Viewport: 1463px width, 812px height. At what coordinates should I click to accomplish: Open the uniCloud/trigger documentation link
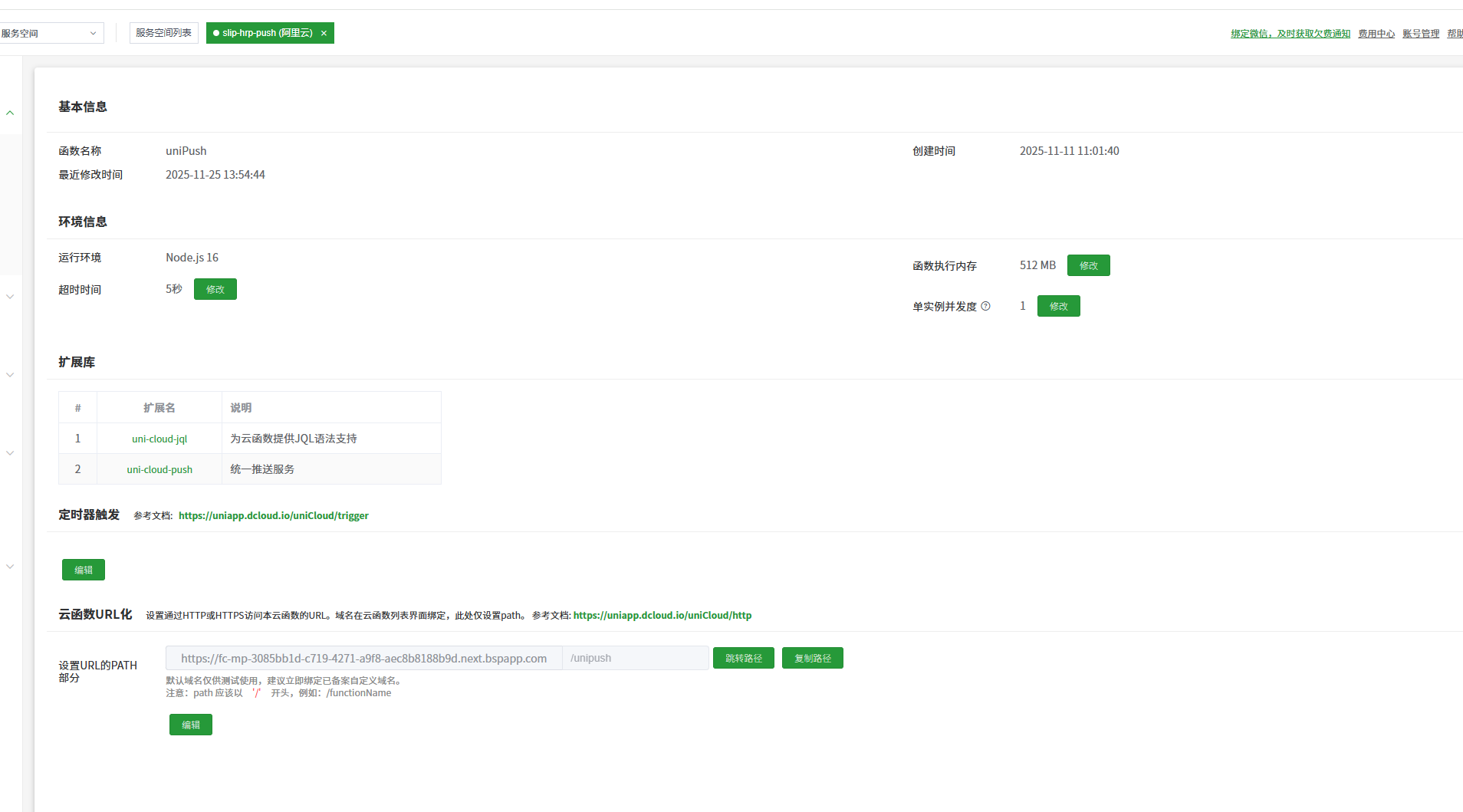click(x=273, y=515)
